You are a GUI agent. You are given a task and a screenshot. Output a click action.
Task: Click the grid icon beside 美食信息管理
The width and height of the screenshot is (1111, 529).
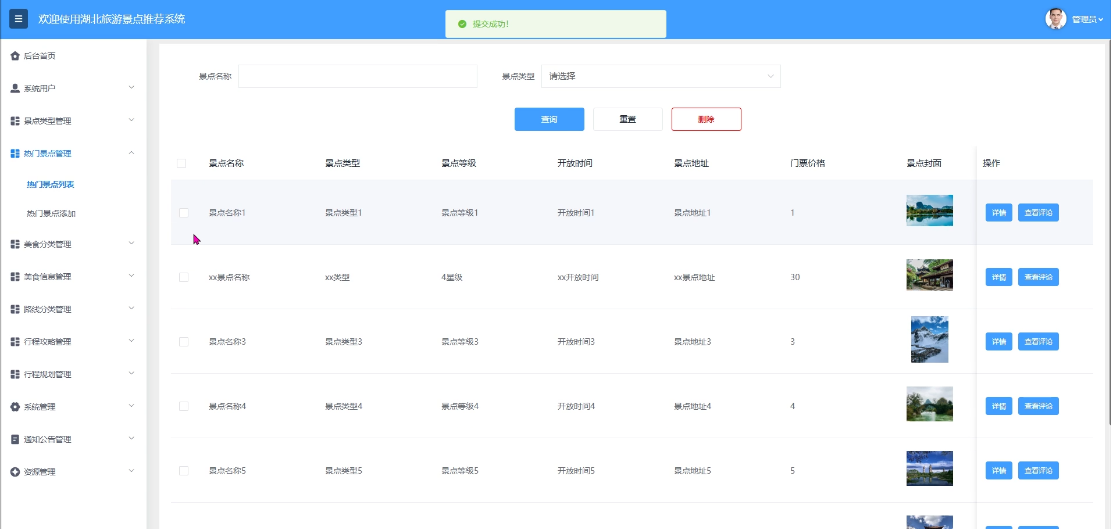(x=15, y=277)
